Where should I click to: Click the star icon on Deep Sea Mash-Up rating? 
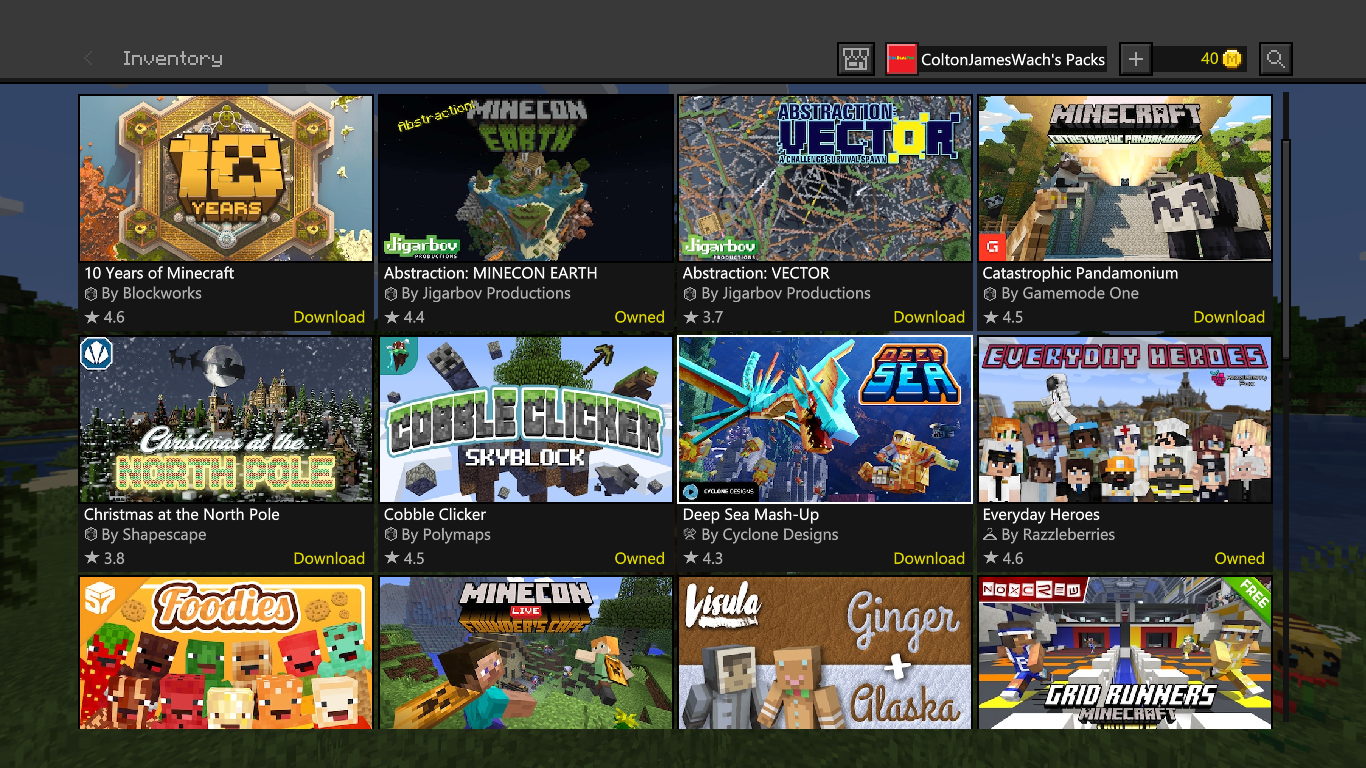[691, 559]
